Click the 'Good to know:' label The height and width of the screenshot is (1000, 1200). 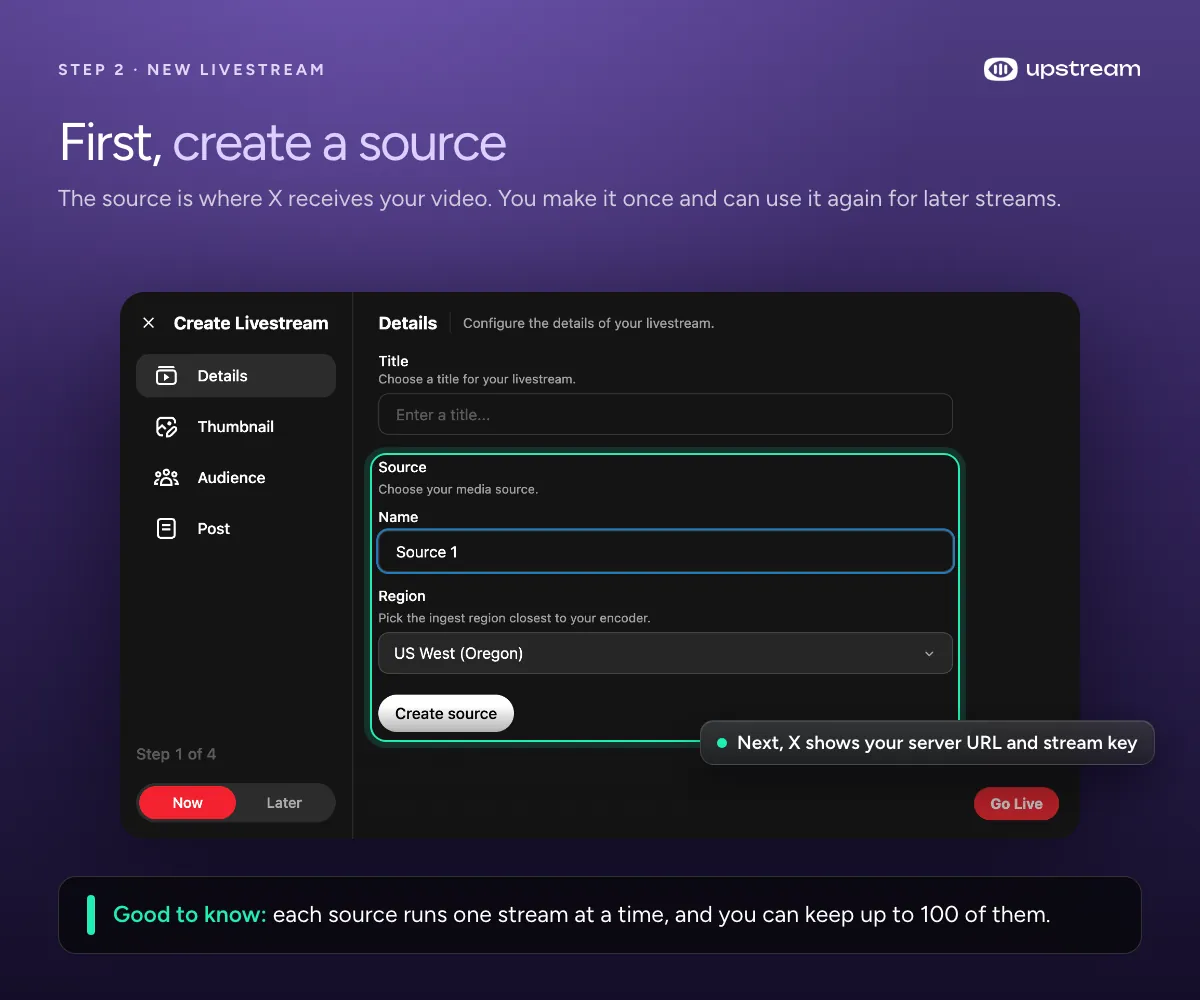tap(190, 914)
